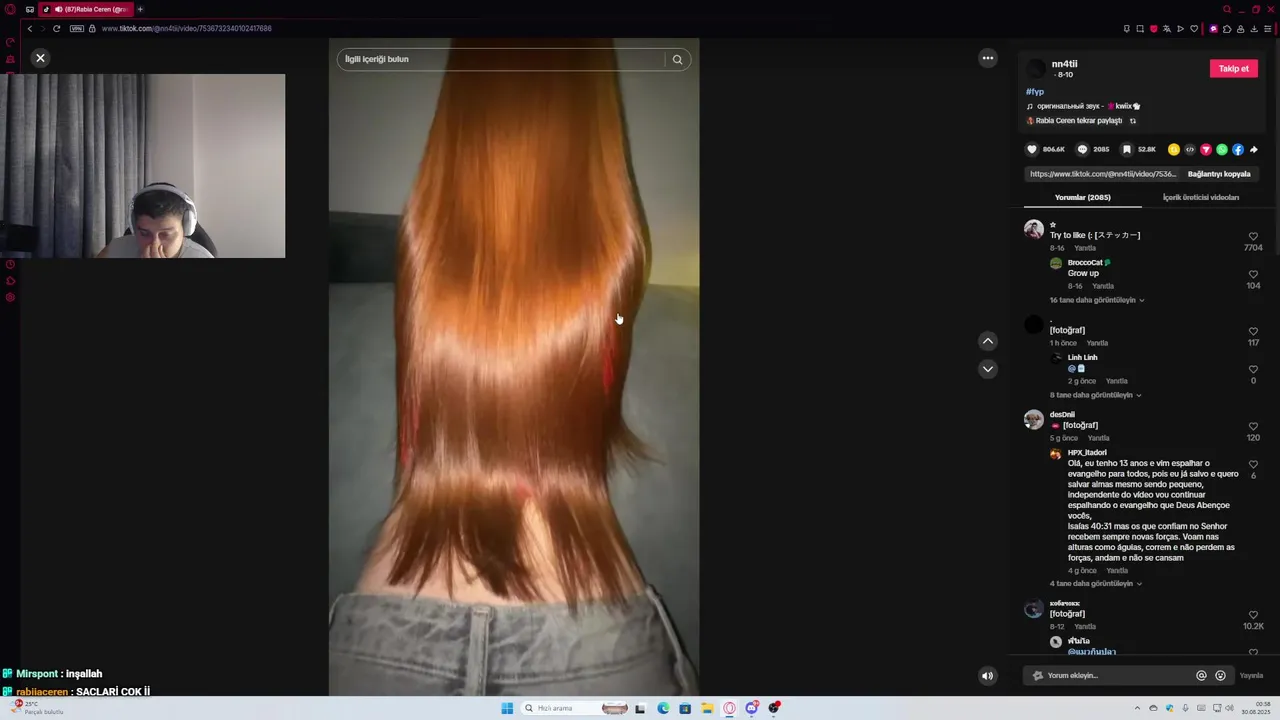
Task: Select the Rabia Ceren TikTok tab
Action: (x=85, y=9)
